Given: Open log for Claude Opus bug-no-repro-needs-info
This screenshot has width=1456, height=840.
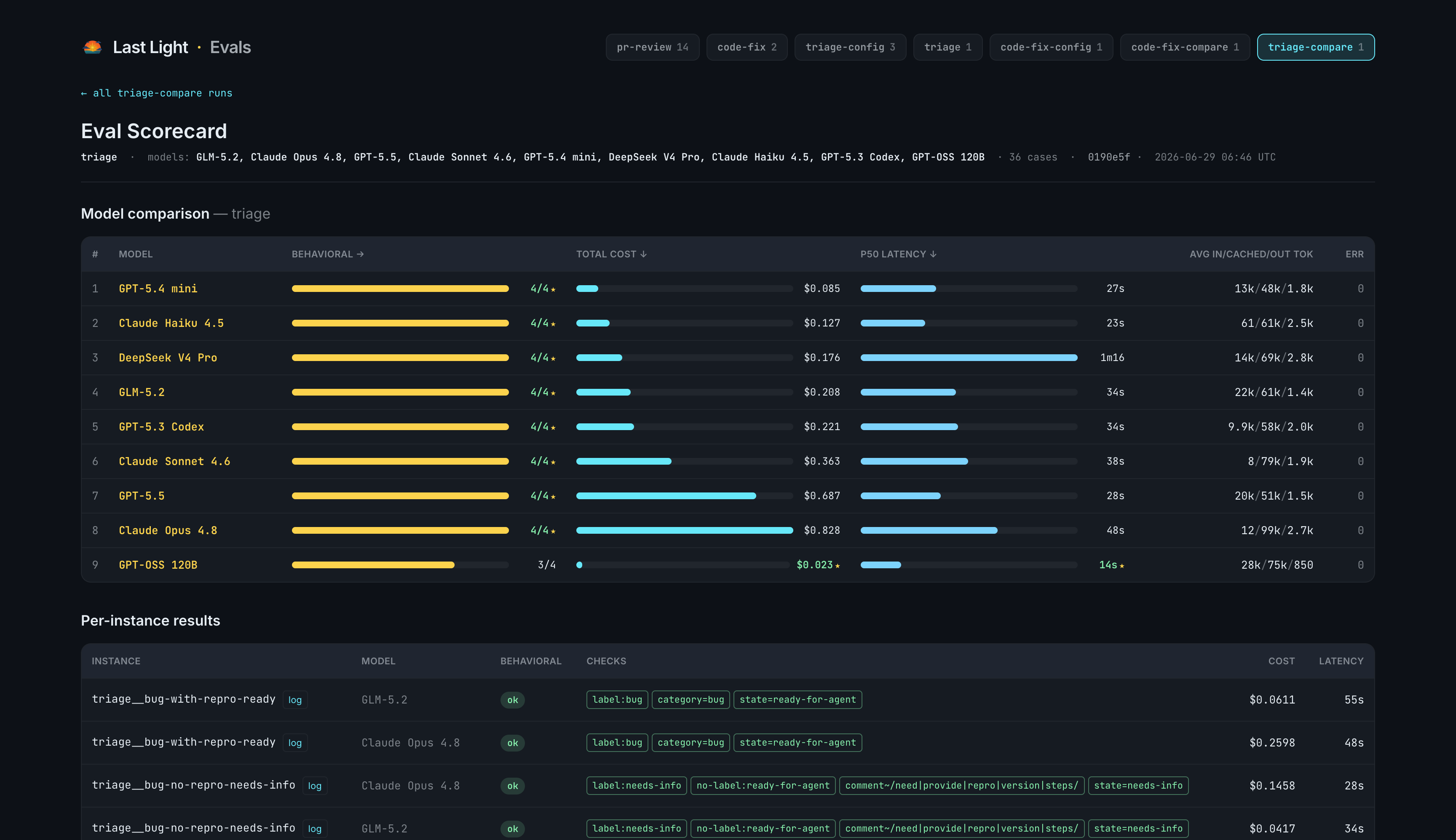Looking at the screenshot, I should coord(314,786).
